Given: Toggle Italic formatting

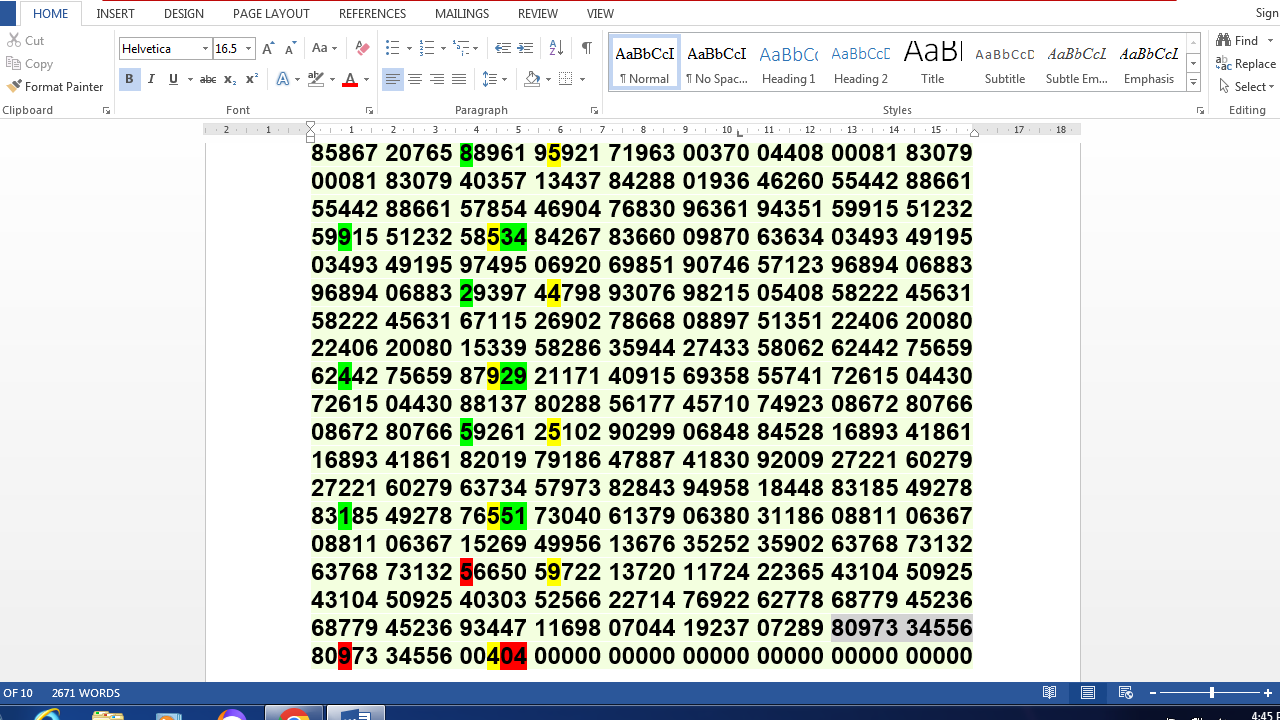Looking at the screenshot, I should (x=151, y=79).
